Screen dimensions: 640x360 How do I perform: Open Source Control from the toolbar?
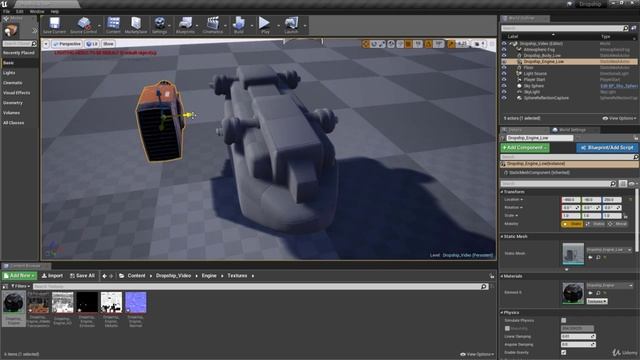pyautogui.click(x=83, y=25)
